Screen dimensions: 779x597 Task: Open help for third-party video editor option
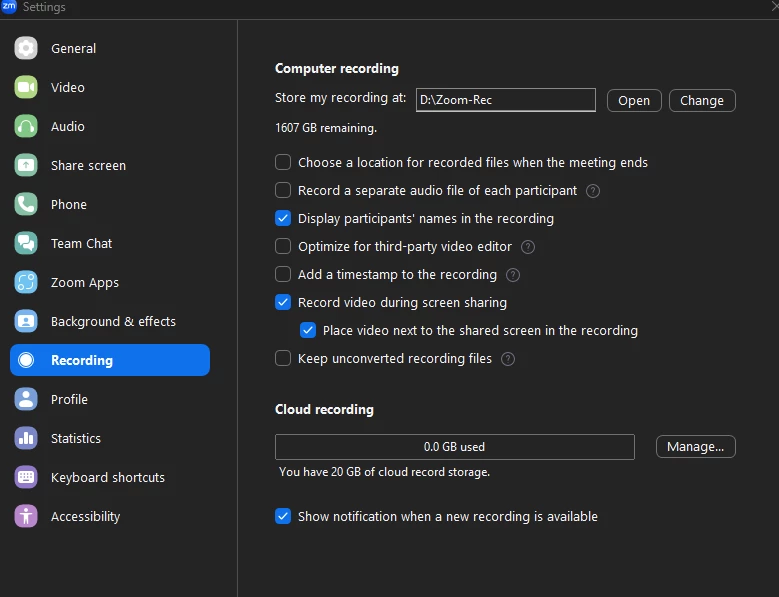528,247
